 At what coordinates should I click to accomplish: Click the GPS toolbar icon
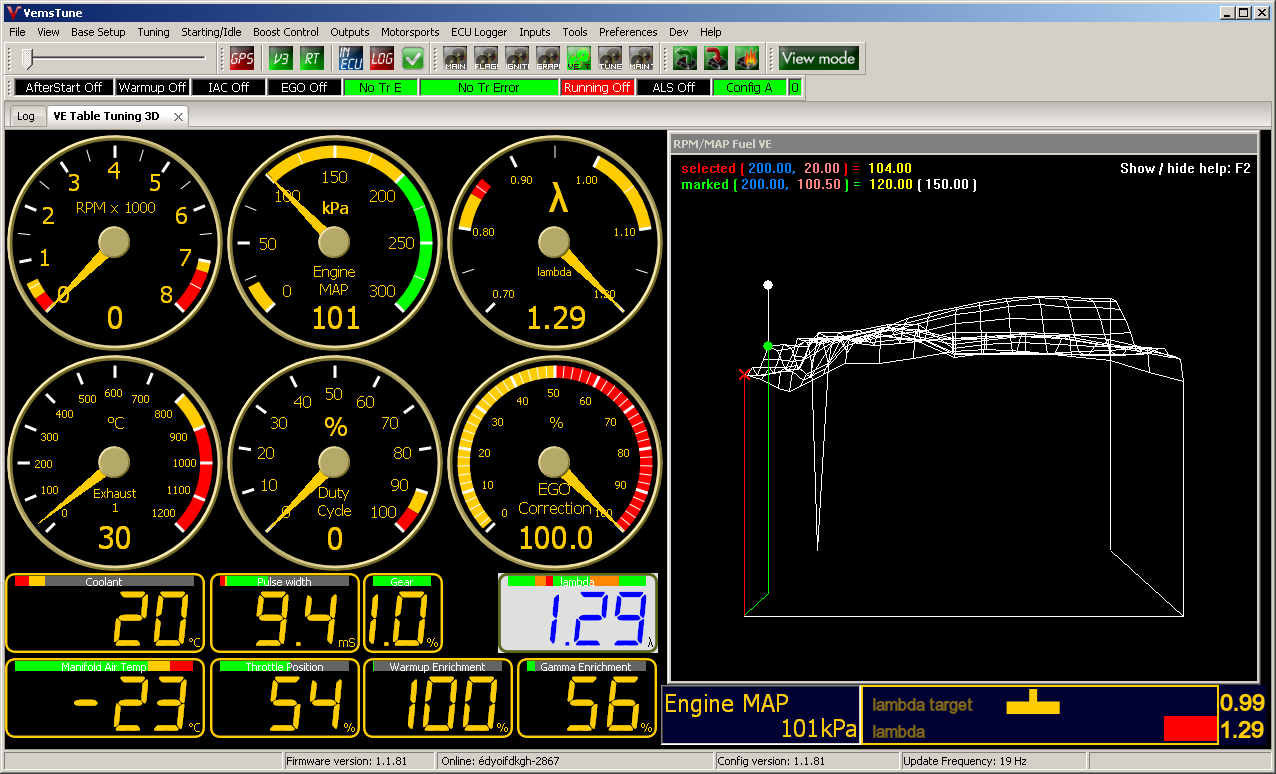pyautogui.click(x=242, y=58)
